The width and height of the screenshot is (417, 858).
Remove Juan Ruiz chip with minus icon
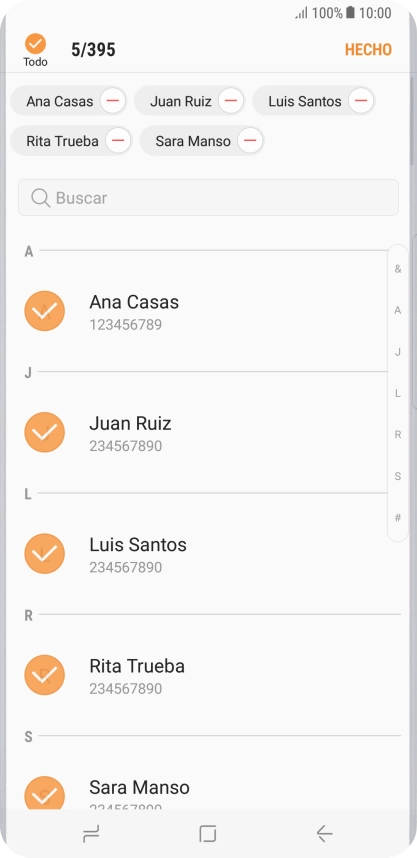point(231,101)
